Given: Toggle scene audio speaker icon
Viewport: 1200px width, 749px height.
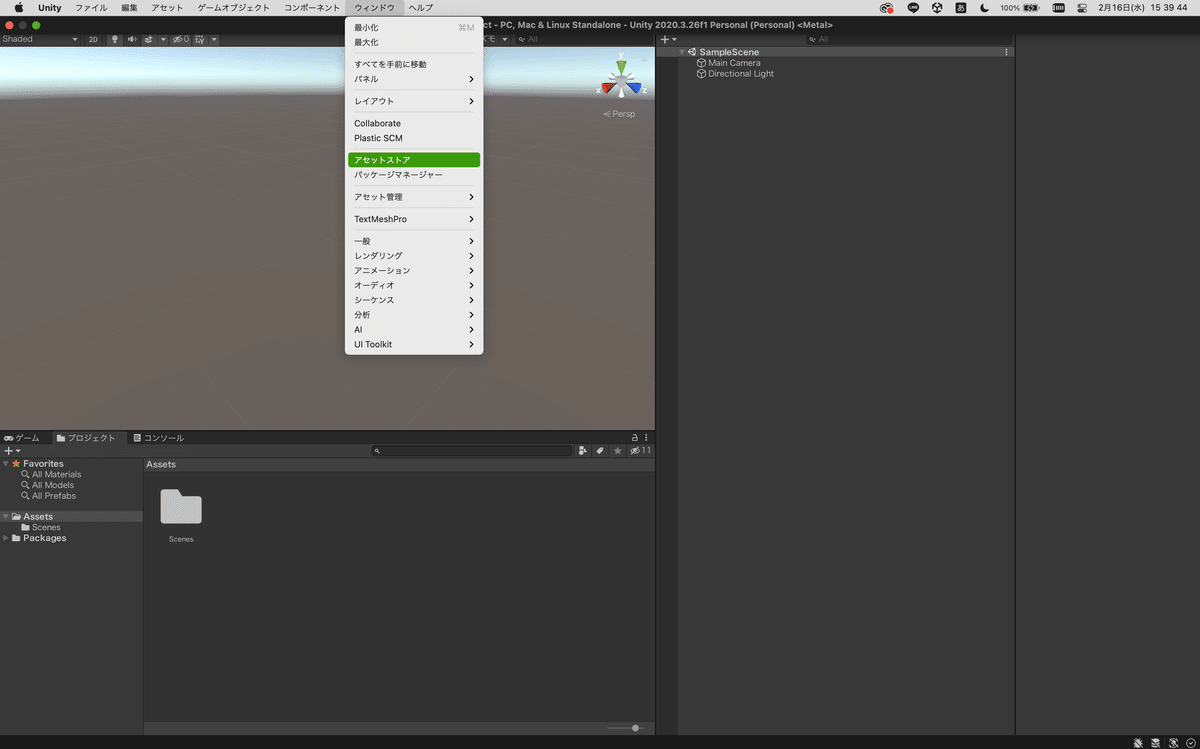Looking at the screenshot, I should click(132, 39).
